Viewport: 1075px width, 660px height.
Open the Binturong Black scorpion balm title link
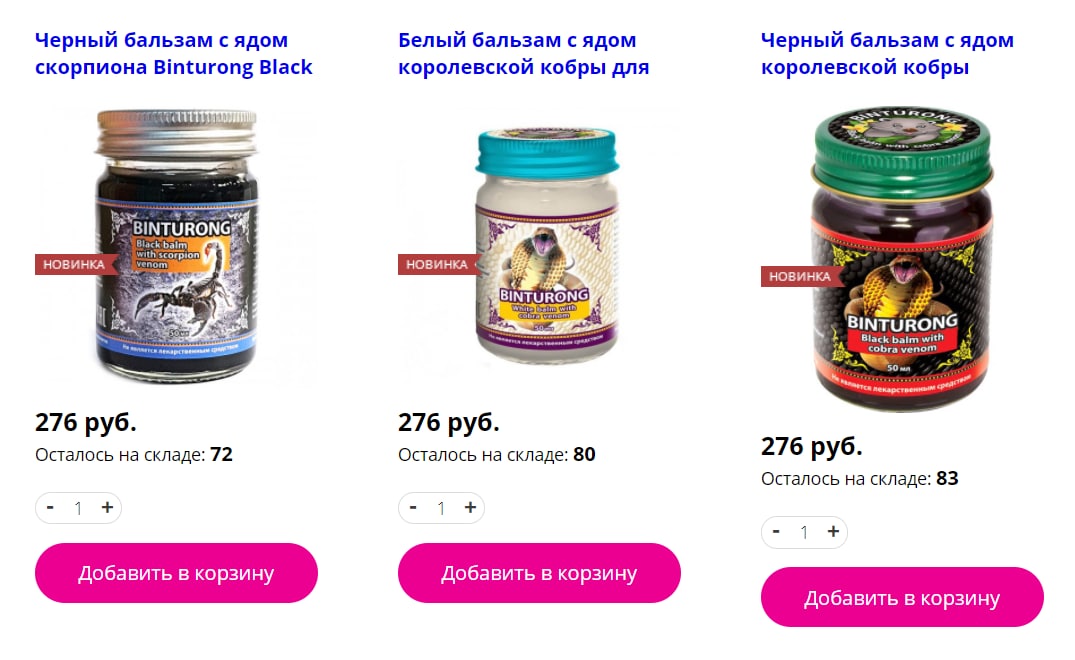[174, 53]
